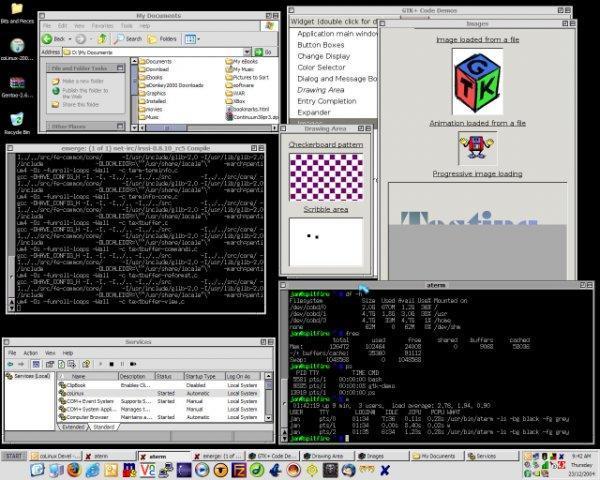The height and width of the screenshot is (480, 600).
Task: Collapse the File and Folder Tasks panel
Action: 120,68
